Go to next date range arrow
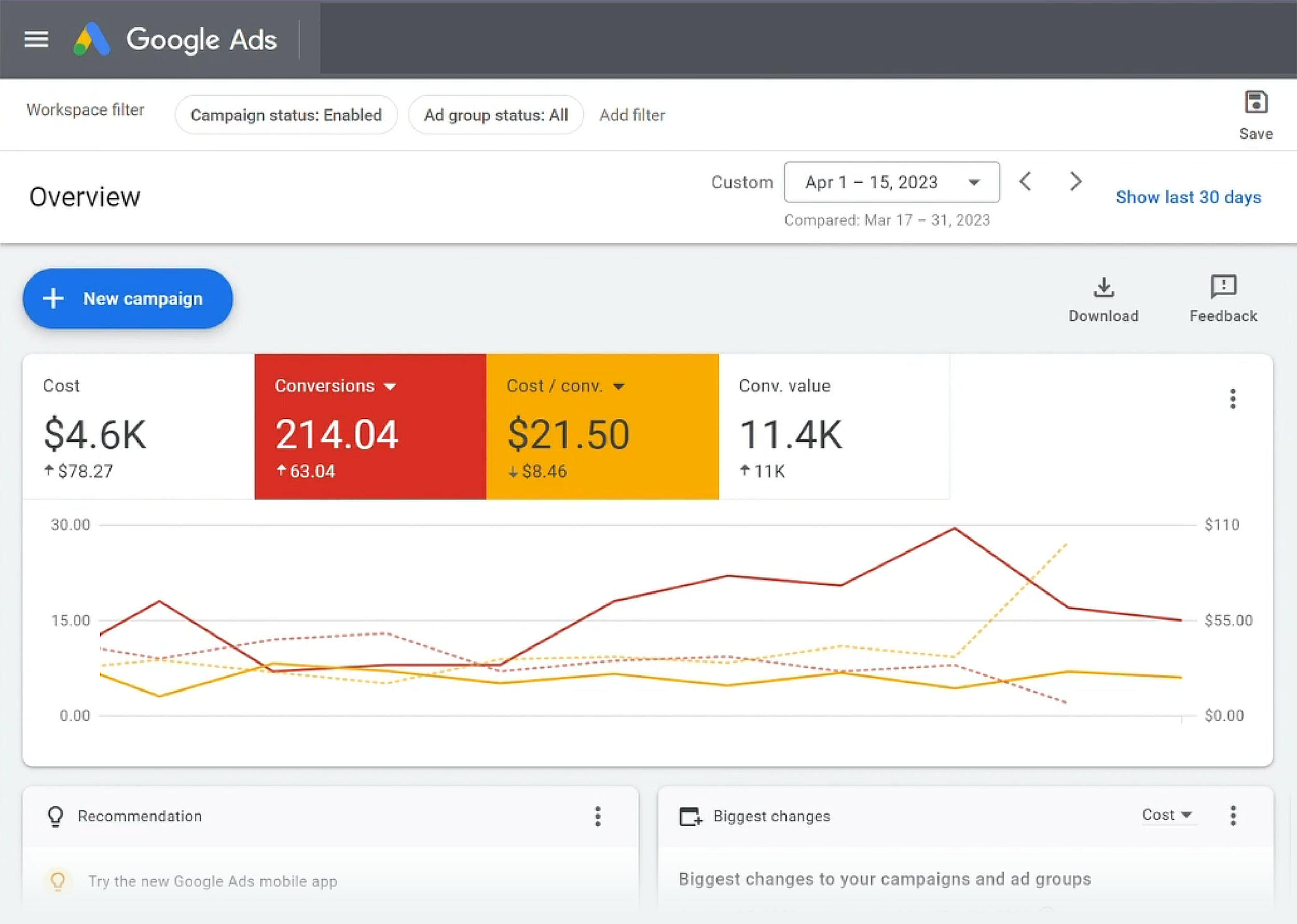1297x924 pixels. (1074, 182)
